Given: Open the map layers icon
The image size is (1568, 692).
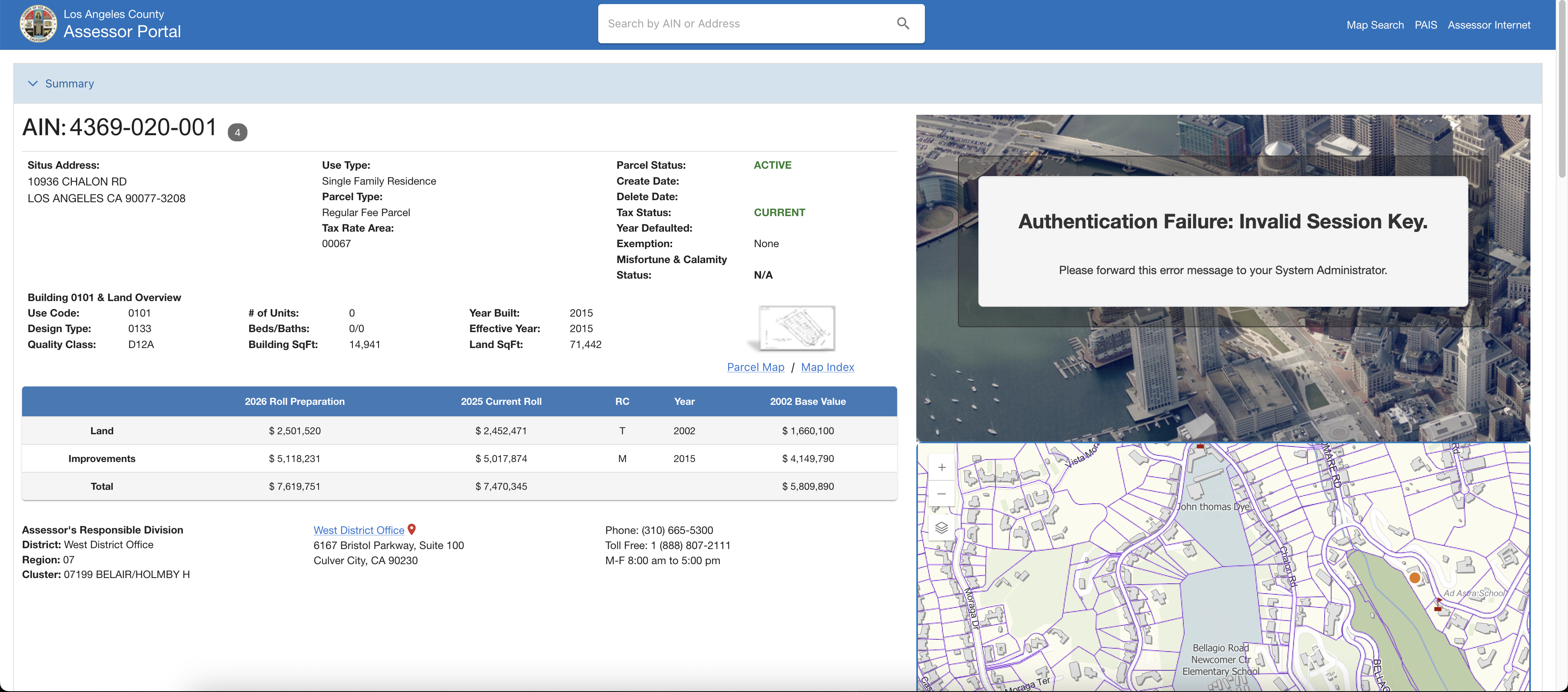Looking at the screenshot, I should [941, 527].
